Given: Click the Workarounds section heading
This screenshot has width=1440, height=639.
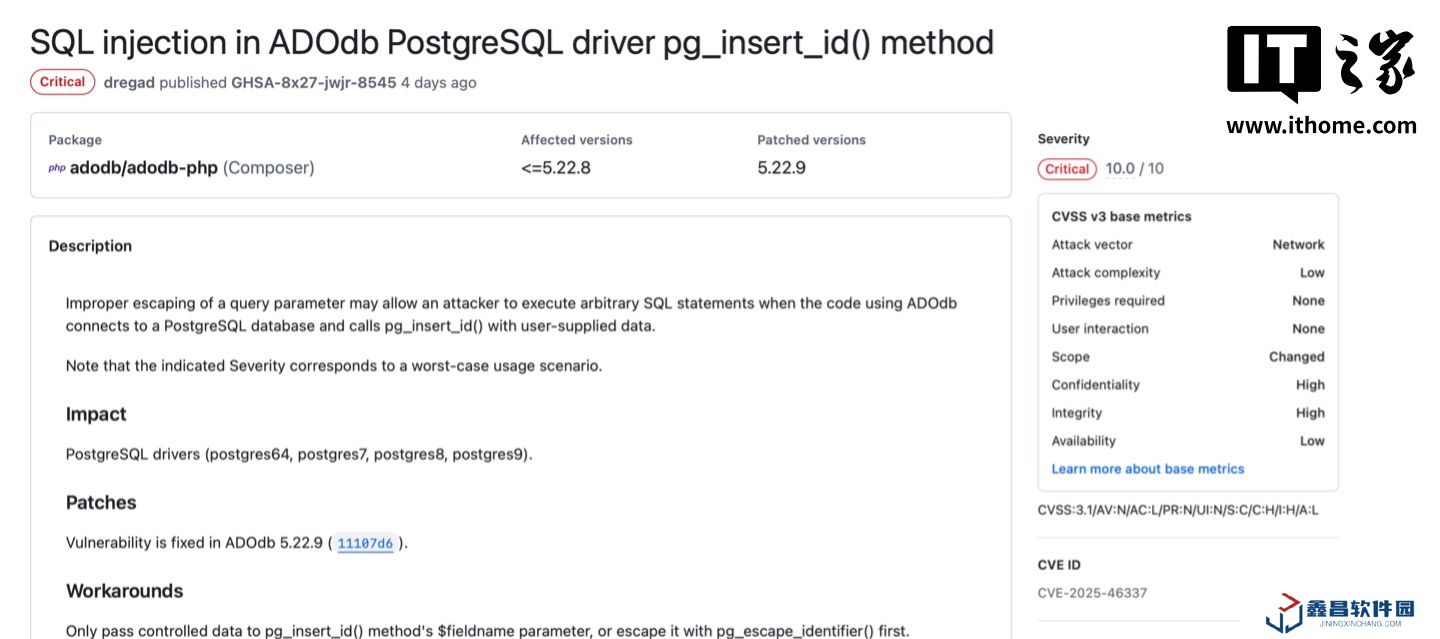Looking at the screenshot, I should pos(124,591).
